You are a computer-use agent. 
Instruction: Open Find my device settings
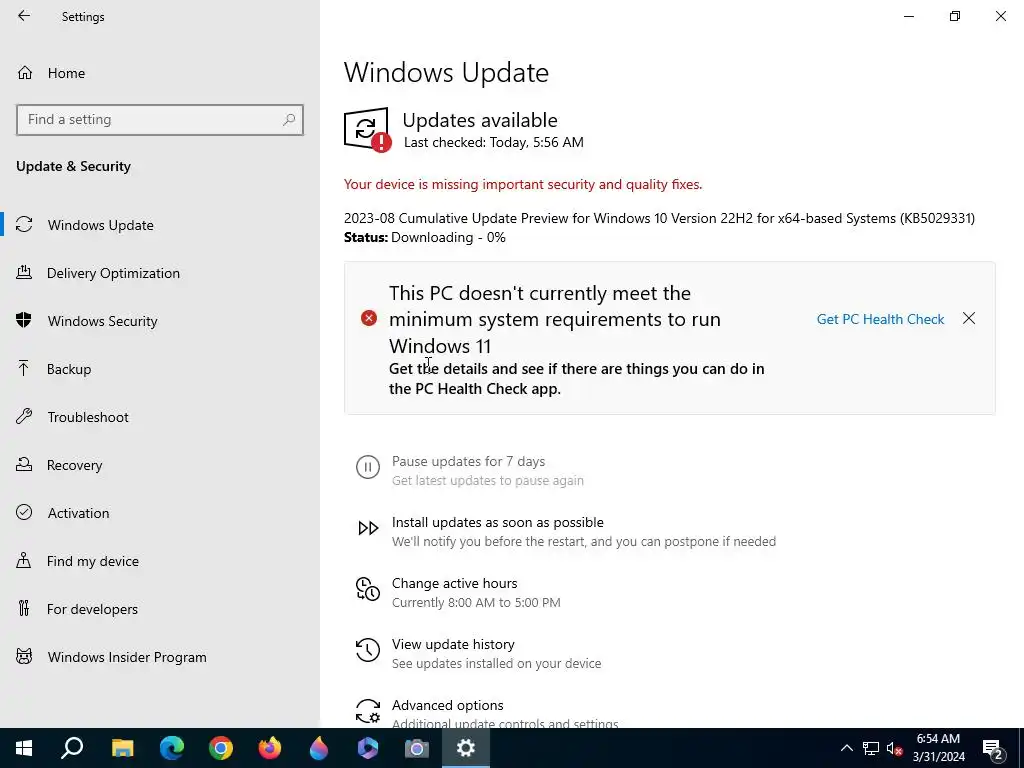coord(93,561)
